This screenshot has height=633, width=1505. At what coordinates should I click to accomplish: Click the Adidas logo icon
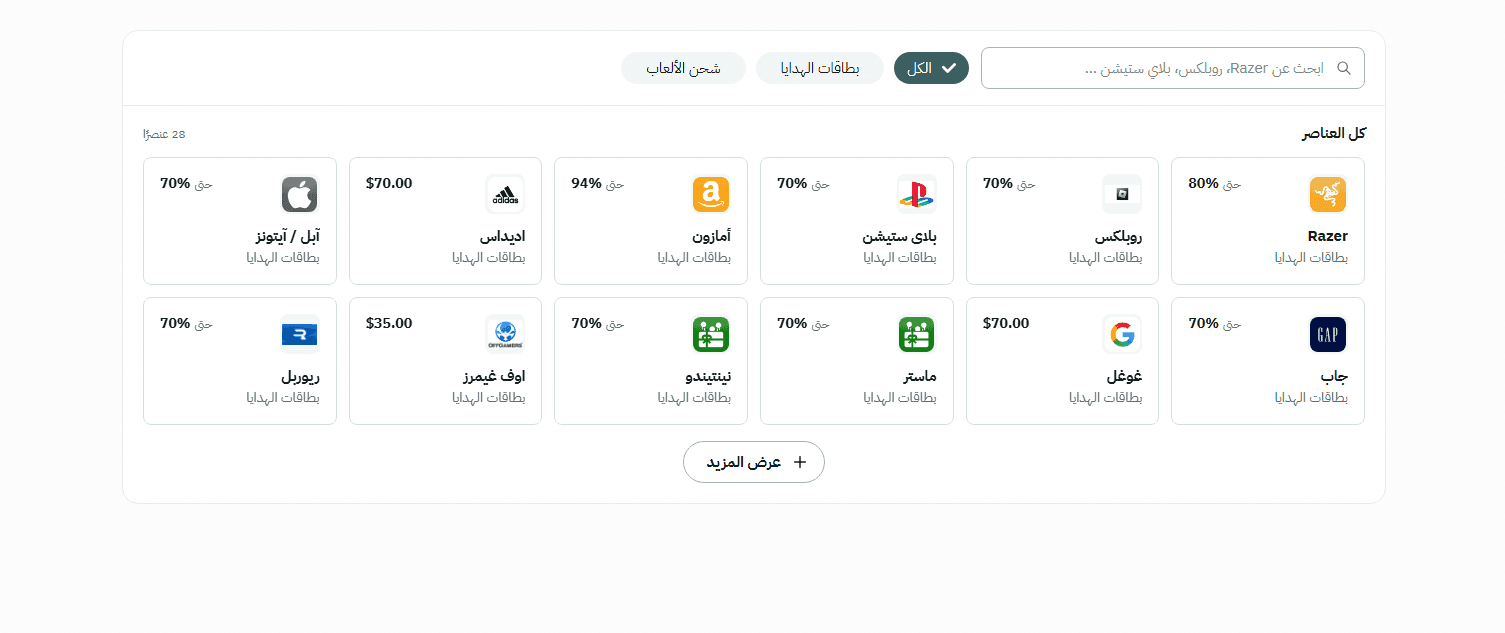[x=505, y=194]
